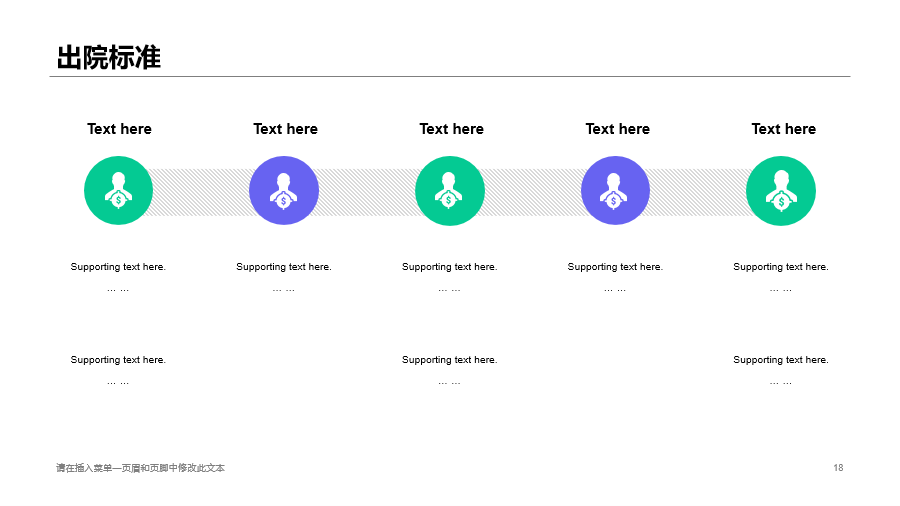
Task: Select the last green person-money icon circle
Action: pyautogui.click(x=781, y=190)
